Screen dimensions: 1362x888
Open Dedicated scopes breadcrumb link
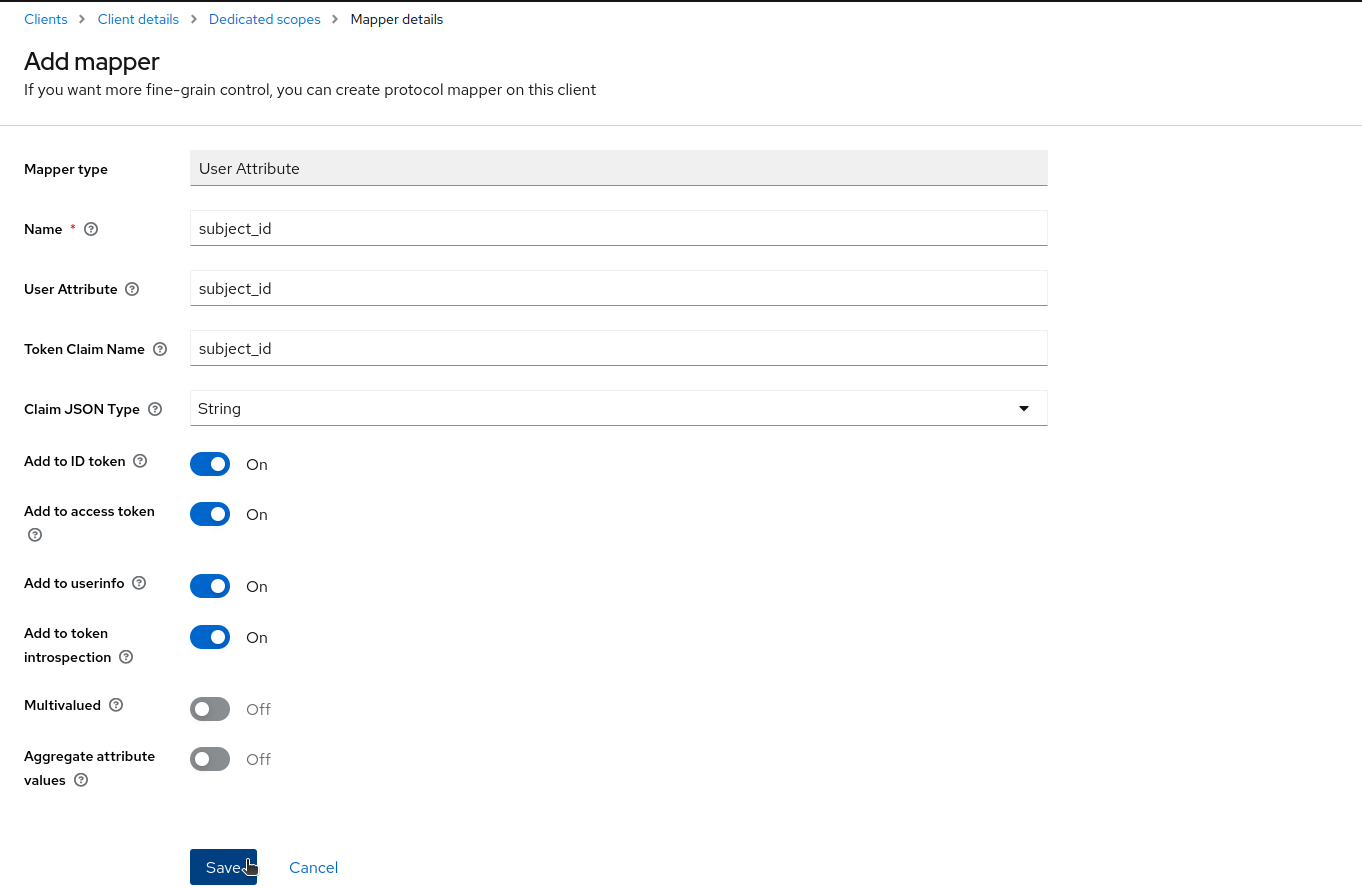pos(264,19)
